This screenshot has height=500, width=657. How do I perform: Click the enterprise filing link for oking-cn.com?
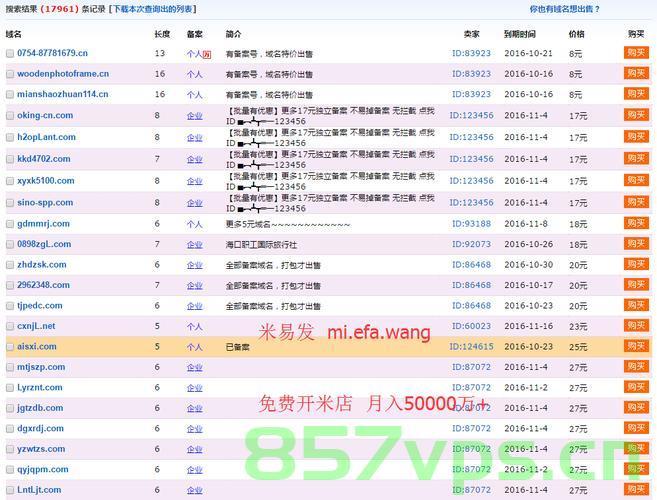click(x=195, y=116)
